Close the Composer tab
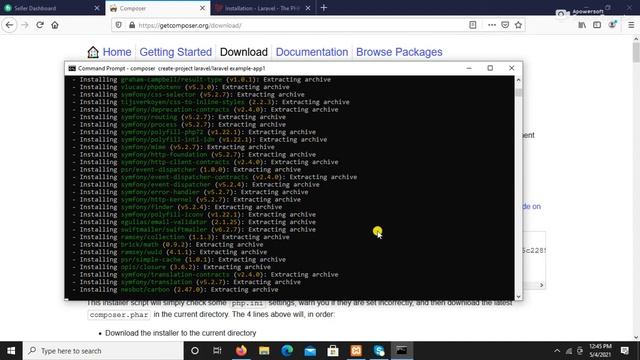This screenshot has width=640, height=360. (202, 8)
